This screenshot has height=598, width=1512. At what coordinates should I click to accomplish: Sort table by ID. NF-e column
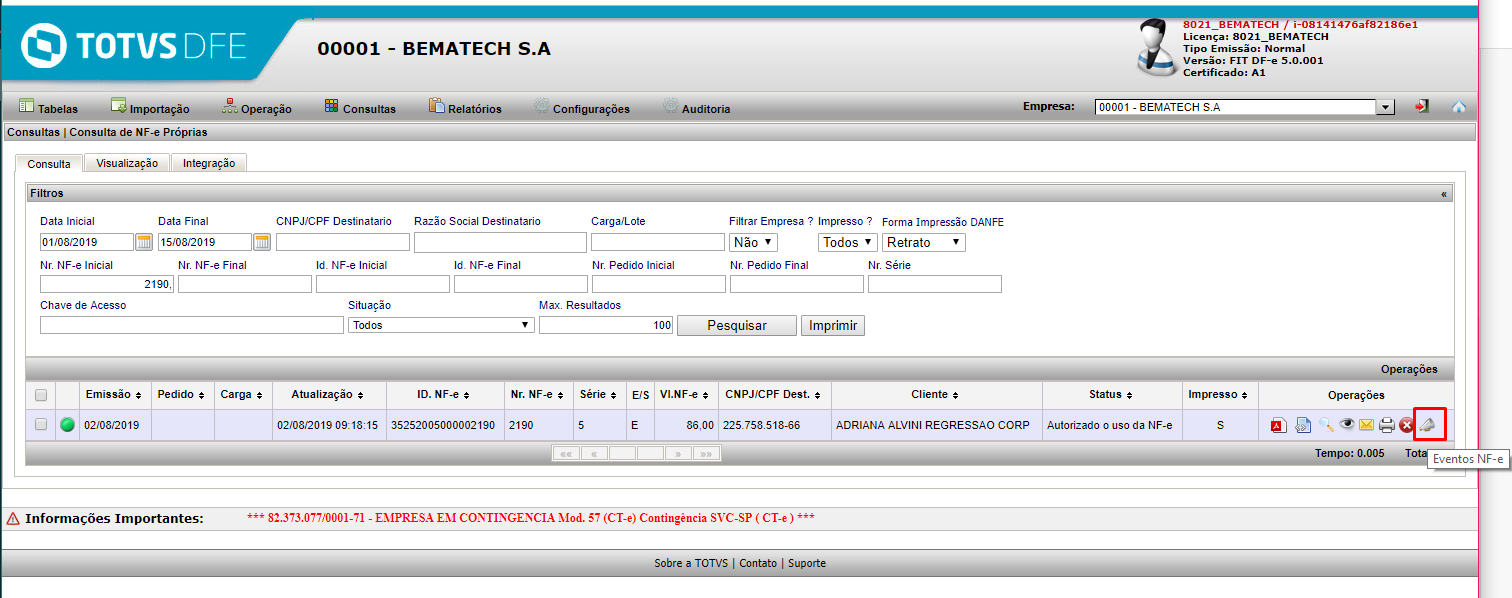(442, 395)
